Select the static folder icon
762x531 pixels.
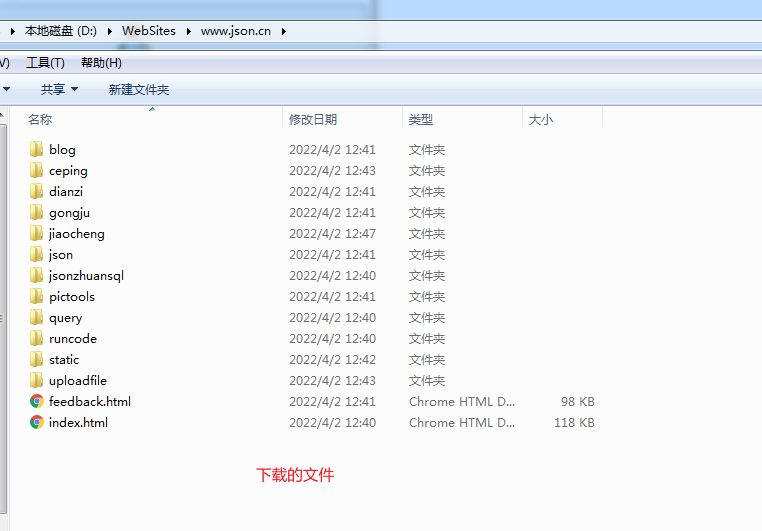[x=37, y=359]
